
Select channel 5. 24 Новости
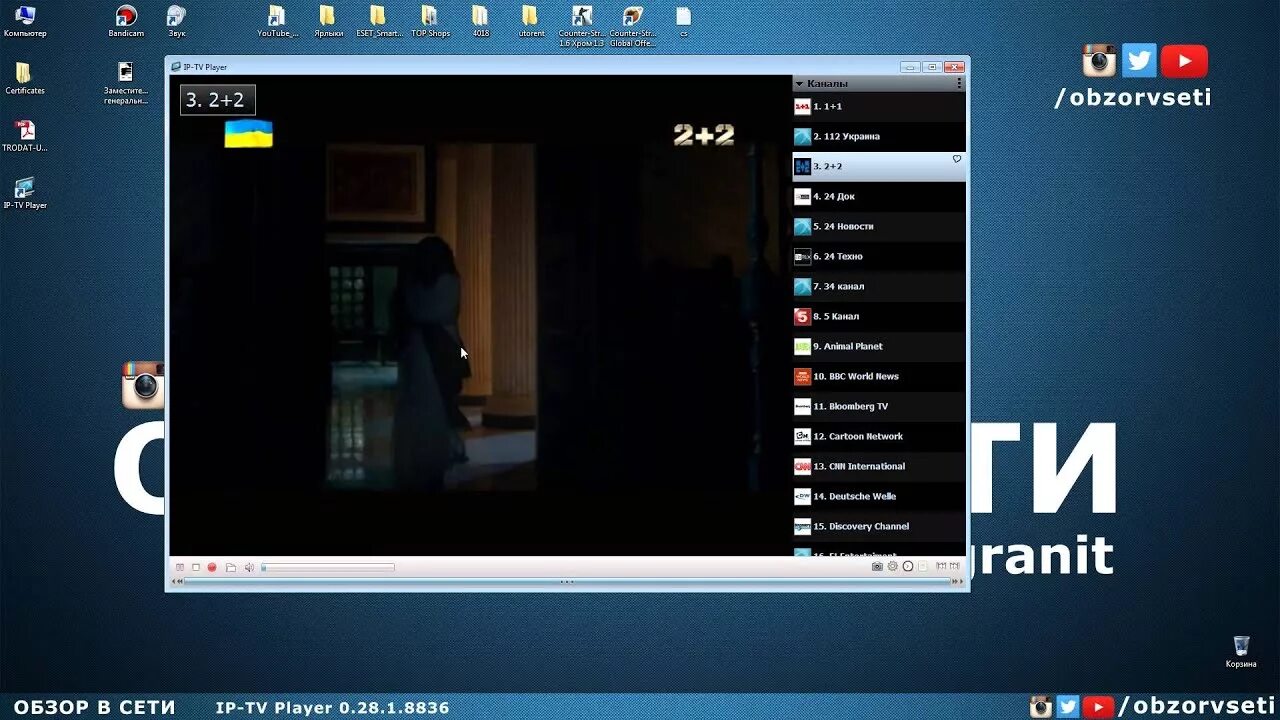879,226
